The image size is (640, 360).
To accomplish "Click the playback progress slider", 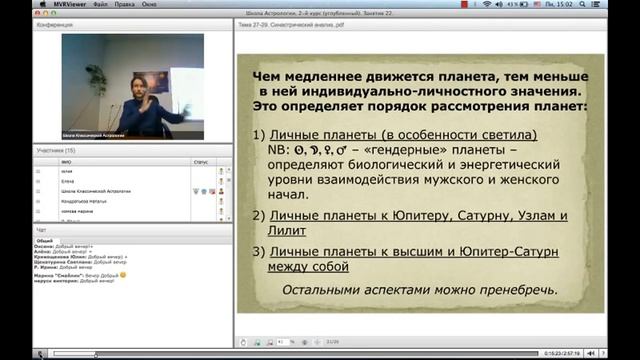I will point(296,353).
